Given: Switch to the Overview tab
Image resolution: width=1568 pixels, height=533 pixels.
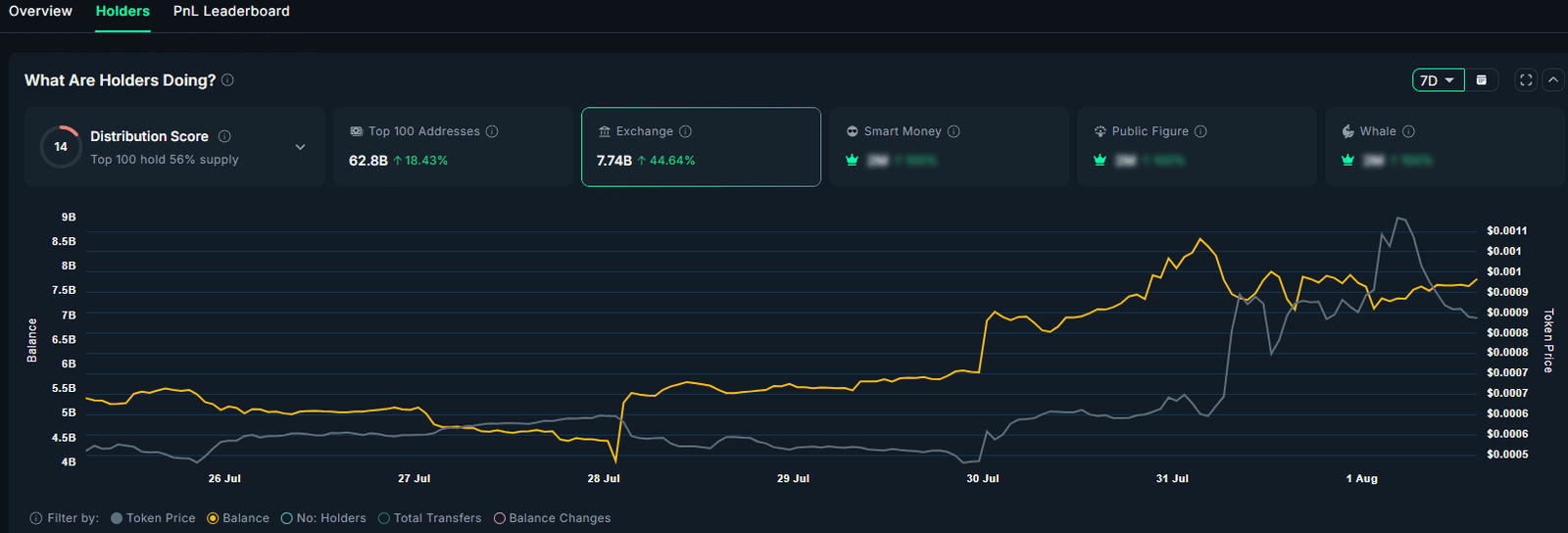Looking at the screenshot, I should tap(40, 12).
